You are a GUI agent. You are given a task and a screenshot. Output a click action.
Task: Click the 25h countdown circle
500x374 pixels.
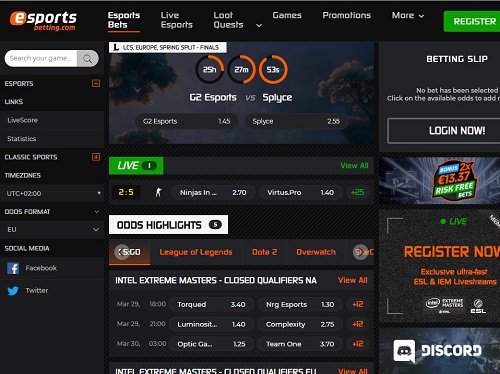coord(209,69)
